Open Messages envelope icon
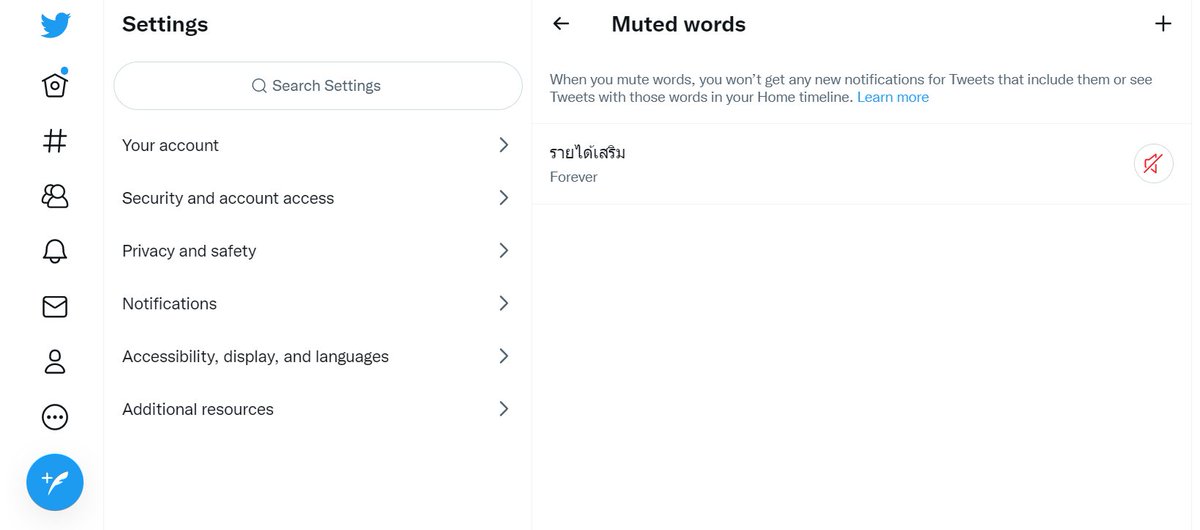The width and height of the screenshot is (1200, 530). click(55, 307)
